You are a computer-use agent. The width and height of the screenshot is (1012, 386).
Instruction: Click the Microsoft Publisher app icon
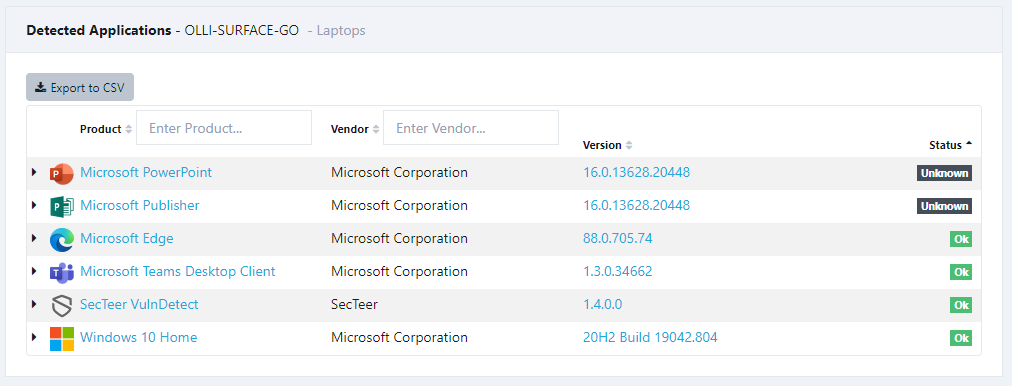61,206
